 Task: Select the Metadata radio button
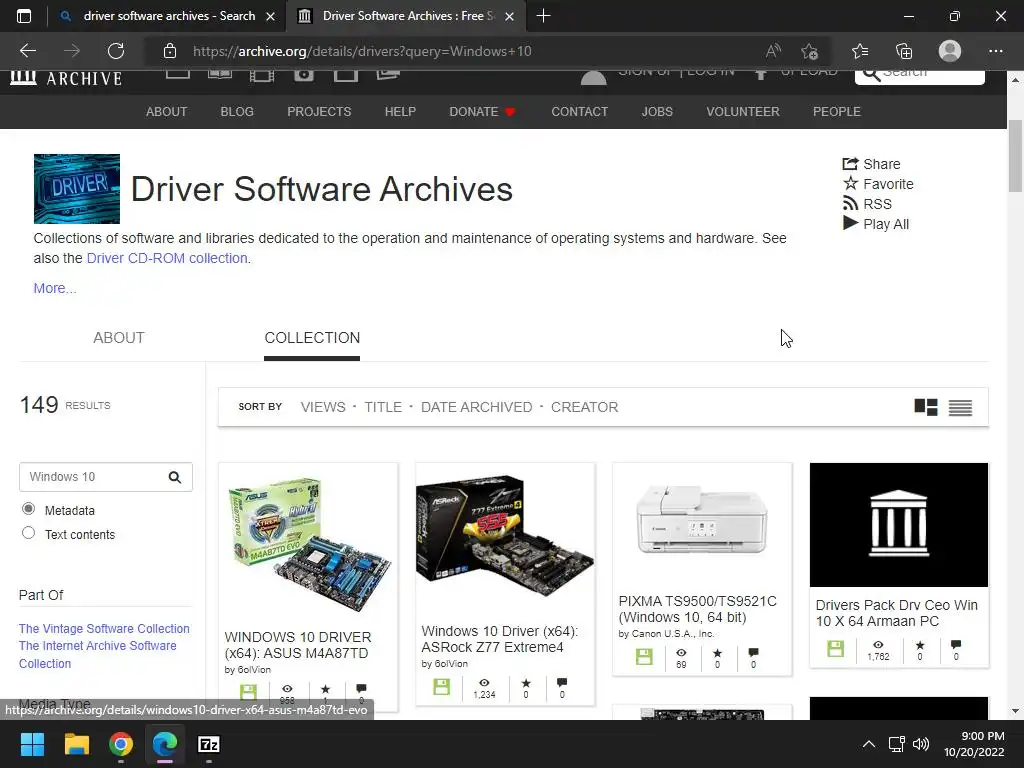click(x=28, y=509)
